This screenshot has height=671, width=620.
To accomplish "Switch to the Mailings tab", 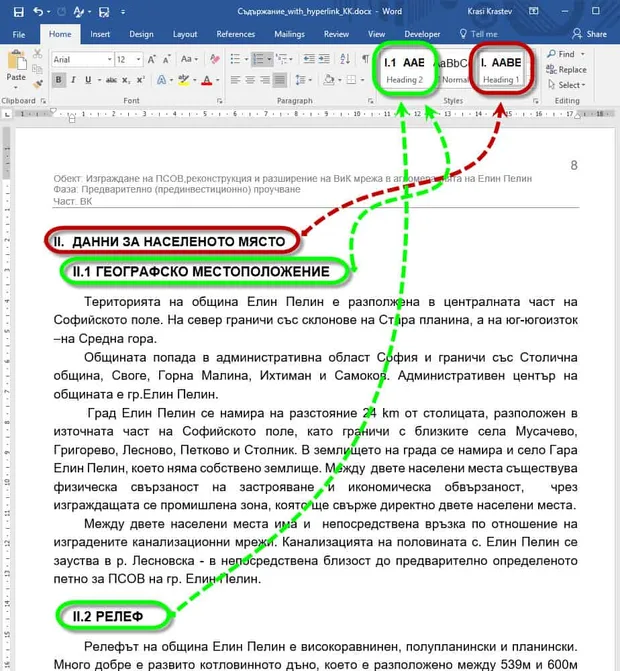I will pos(290,34).
